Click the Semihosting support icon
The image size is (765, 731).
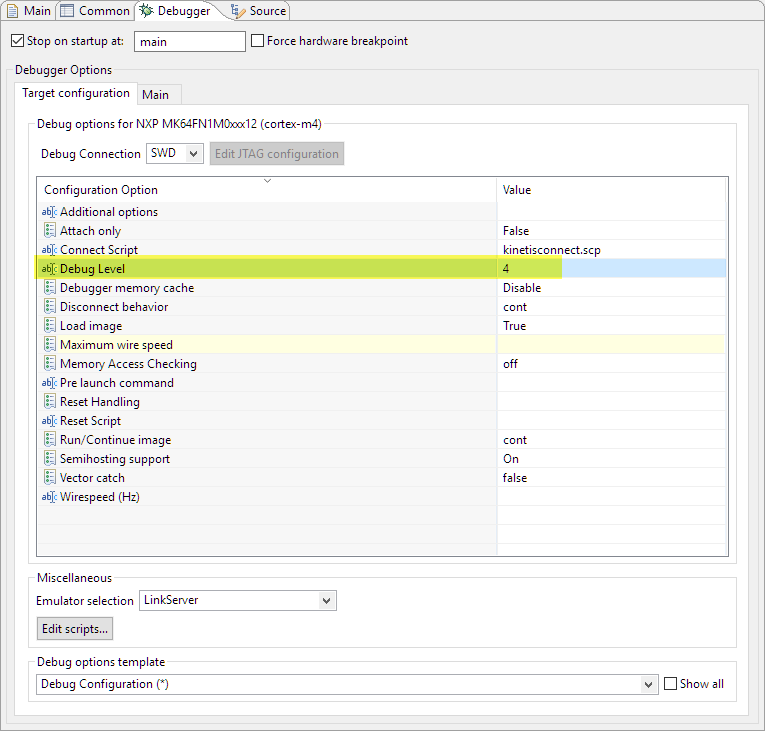(x=50, y=459)
